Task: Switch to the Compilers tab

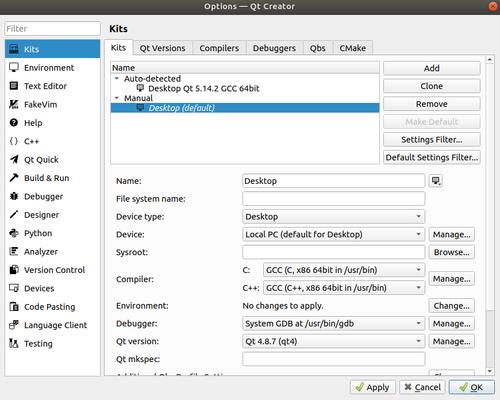Action: [219, 48]
